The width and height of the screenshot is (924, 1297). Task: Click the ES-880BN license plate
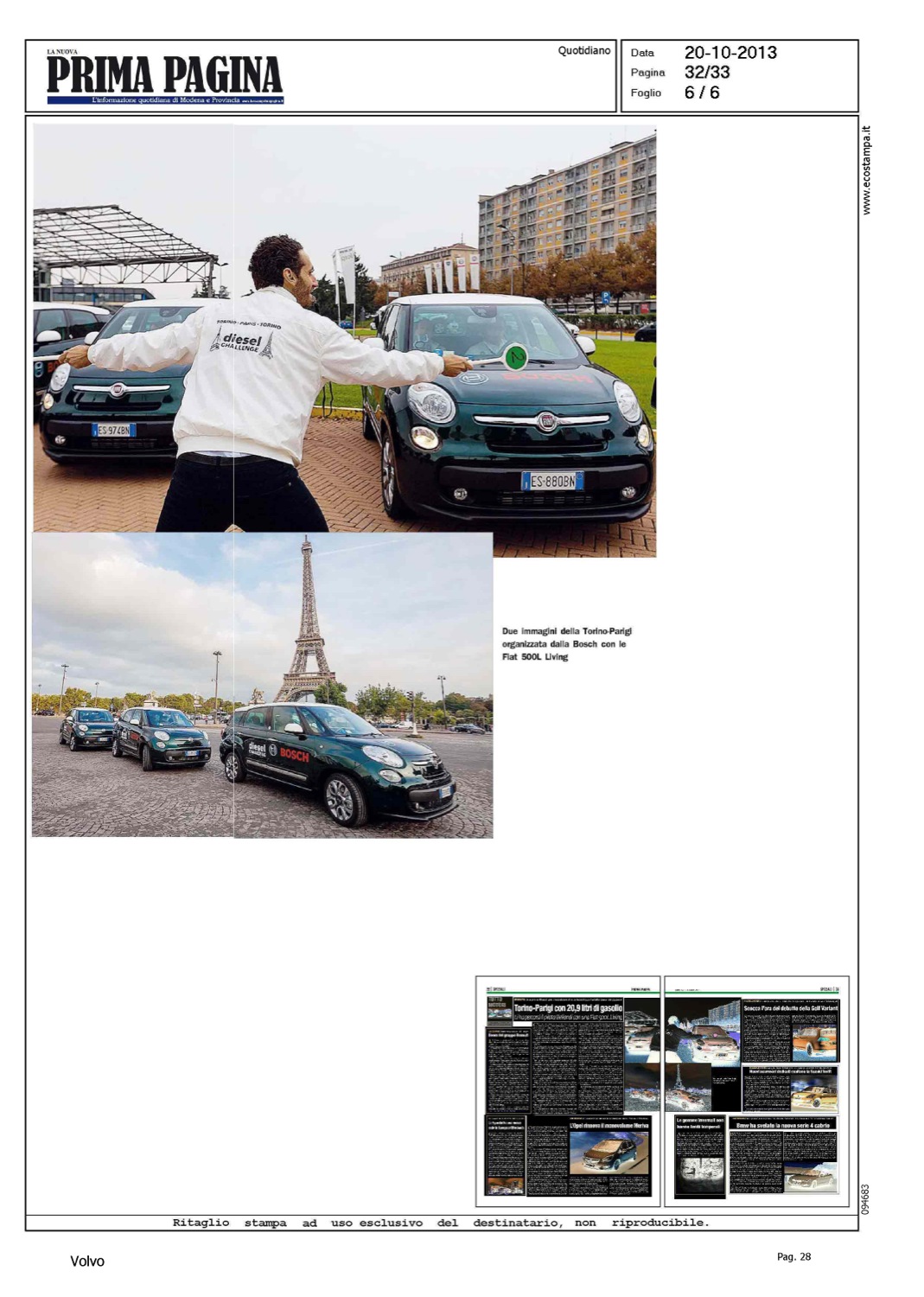click(x=552, y=481)
